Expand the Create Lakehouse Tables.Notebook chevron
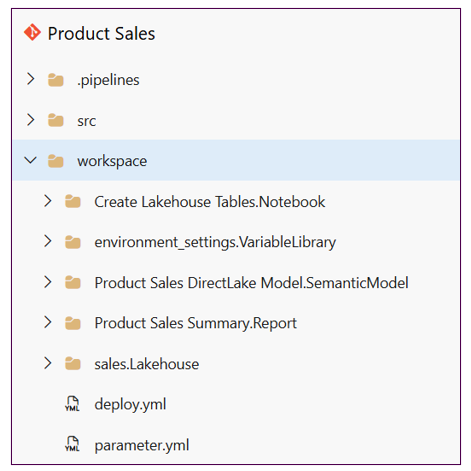The image size is (471, 471). [48, 201]
